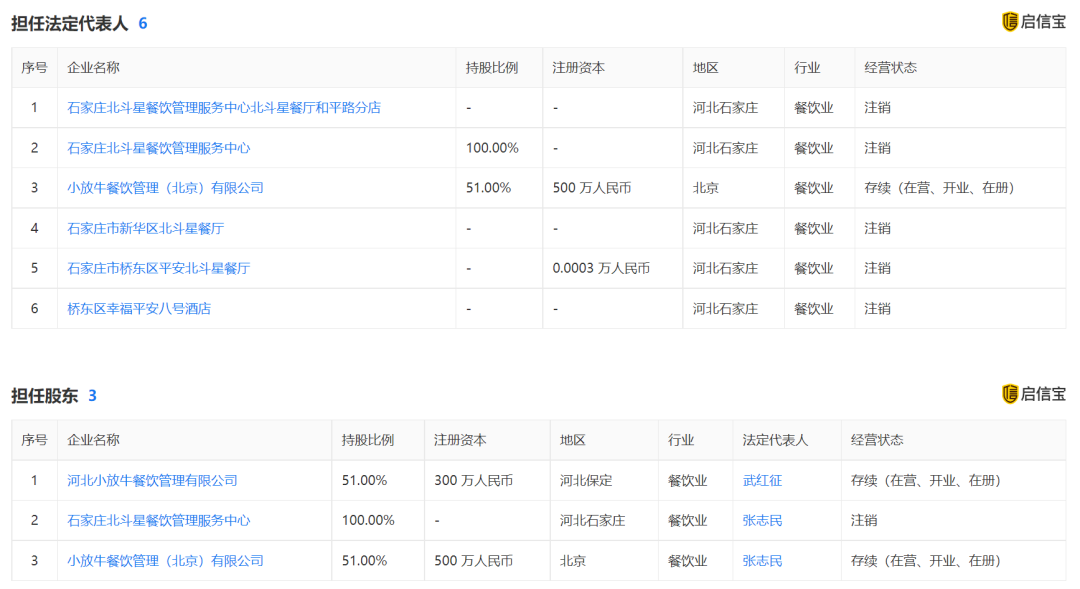Click 51.00% in 河北小放牛餐饮管理有限公司 row
This screenshot has width=1080, height=589.
coord(364,480)
